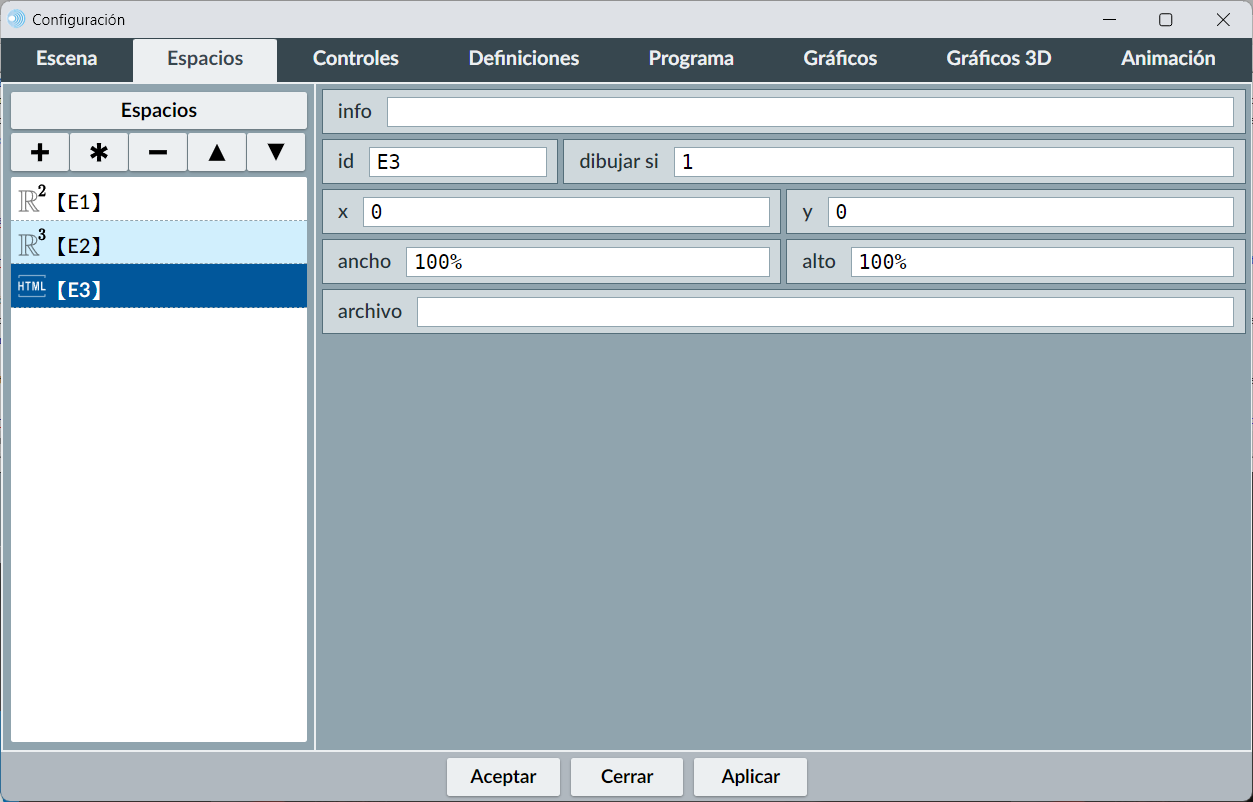The height and width of the screenshot is (802, 1253).
Task: Delete selected space with minus button
Action: 158,152
